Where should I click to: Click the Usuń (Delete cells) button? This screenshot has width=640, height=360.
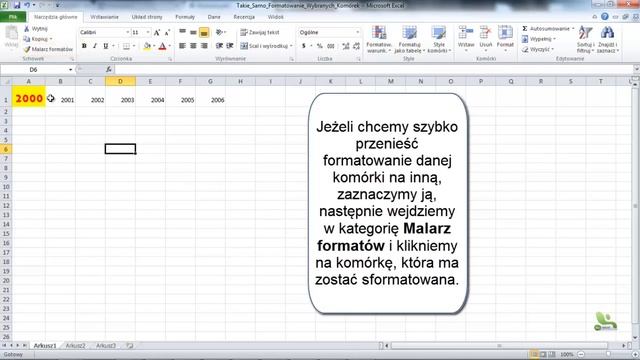coord(486,38)
